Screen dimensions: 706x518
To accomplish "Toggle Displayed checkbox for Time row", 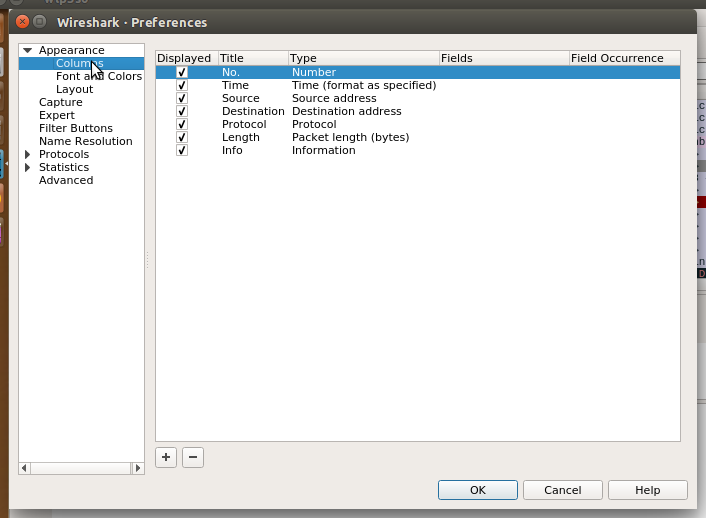I will [182, 85].
